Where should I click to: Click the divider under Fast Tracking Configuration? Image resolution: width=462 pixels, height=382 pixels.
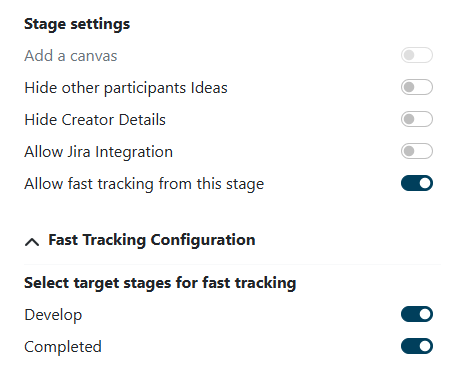click(x=232, y=264)
